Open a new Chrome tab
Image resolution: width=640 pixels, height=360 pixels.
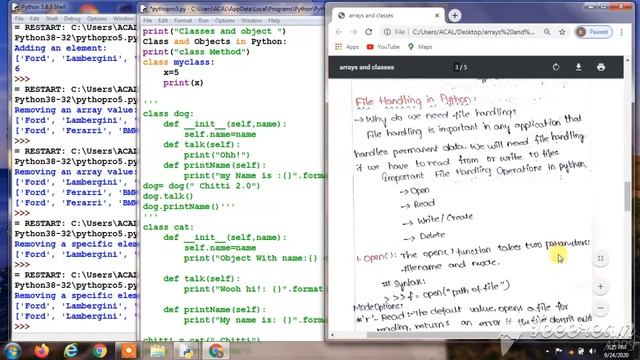[x=454, y=16]
